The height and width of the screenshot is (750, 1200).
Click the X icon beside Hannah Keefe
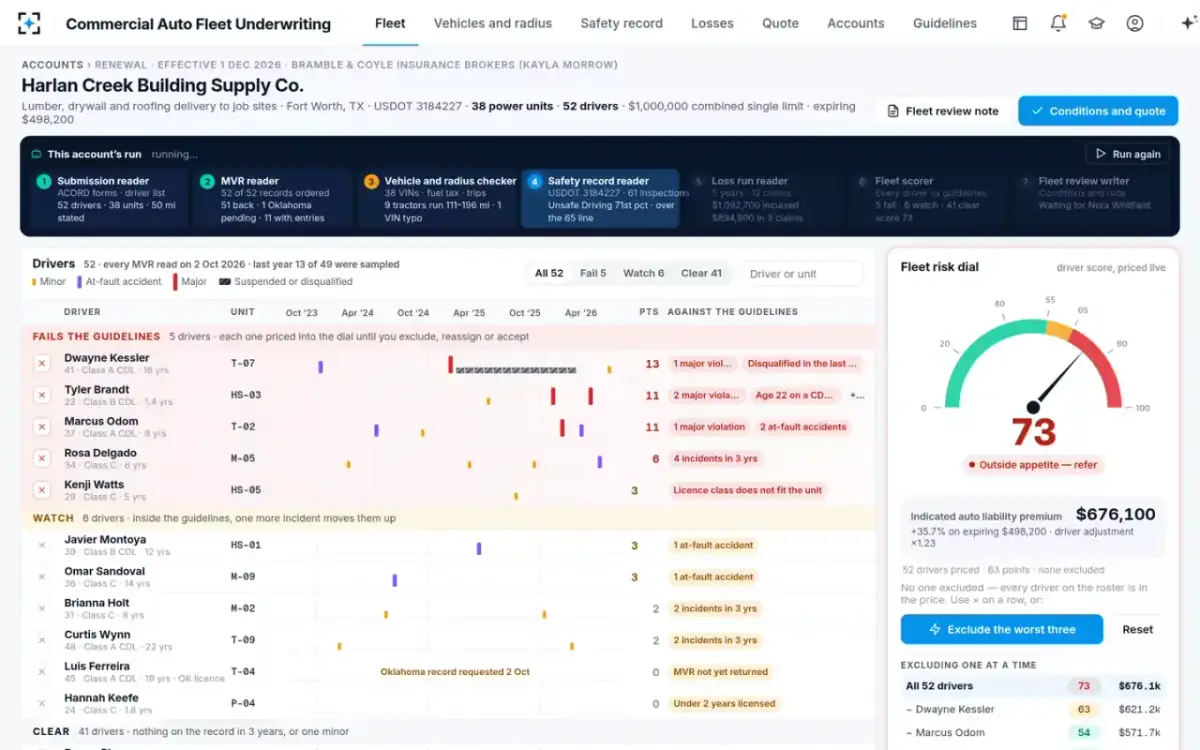[42, 703]
